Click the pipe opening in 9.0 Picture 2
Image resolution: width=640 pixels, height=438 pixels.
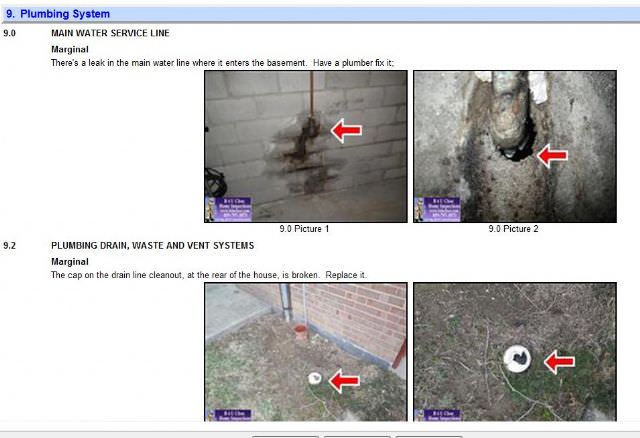pyautogui.click(x=512, y=150)
